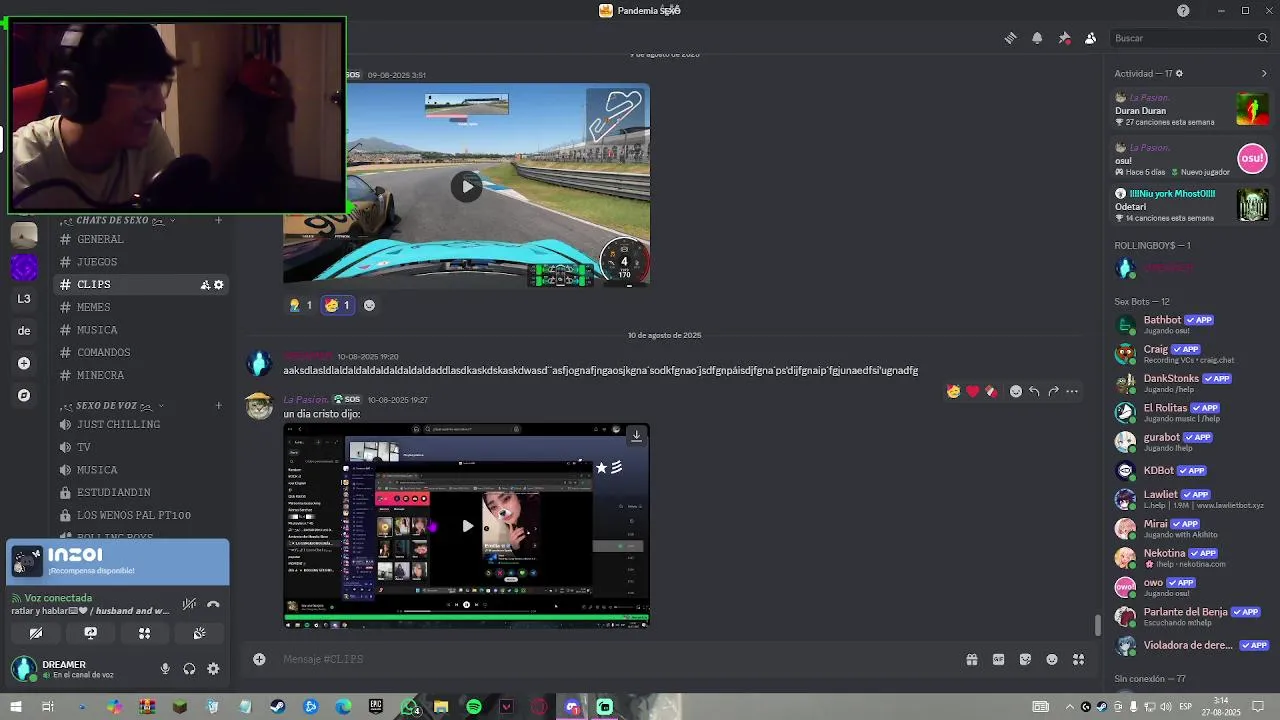Toggle the first emoji reaction below racing clip
This screenshot has height=720, width=1280.
pyautogui.click(x=300, y=305)
